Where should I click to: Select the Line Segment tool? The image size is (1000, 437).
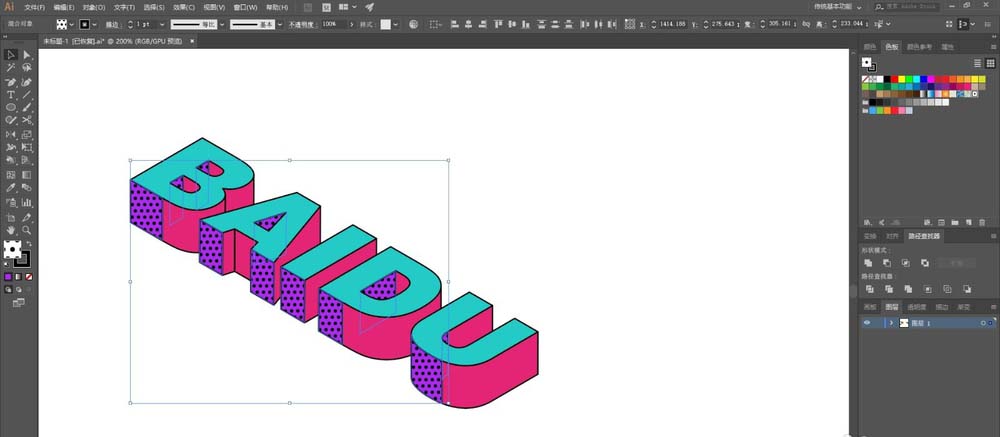(27, 95)
